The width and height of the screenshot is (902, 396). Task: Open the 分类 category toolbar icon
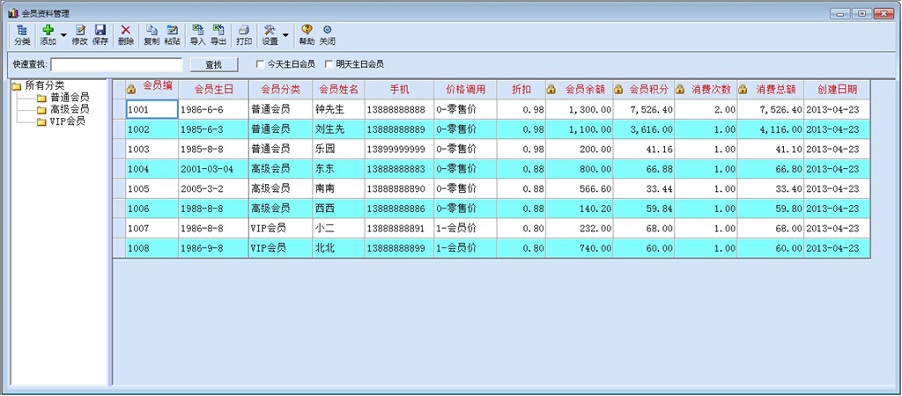pyautogui.click(x=22, y=35)
